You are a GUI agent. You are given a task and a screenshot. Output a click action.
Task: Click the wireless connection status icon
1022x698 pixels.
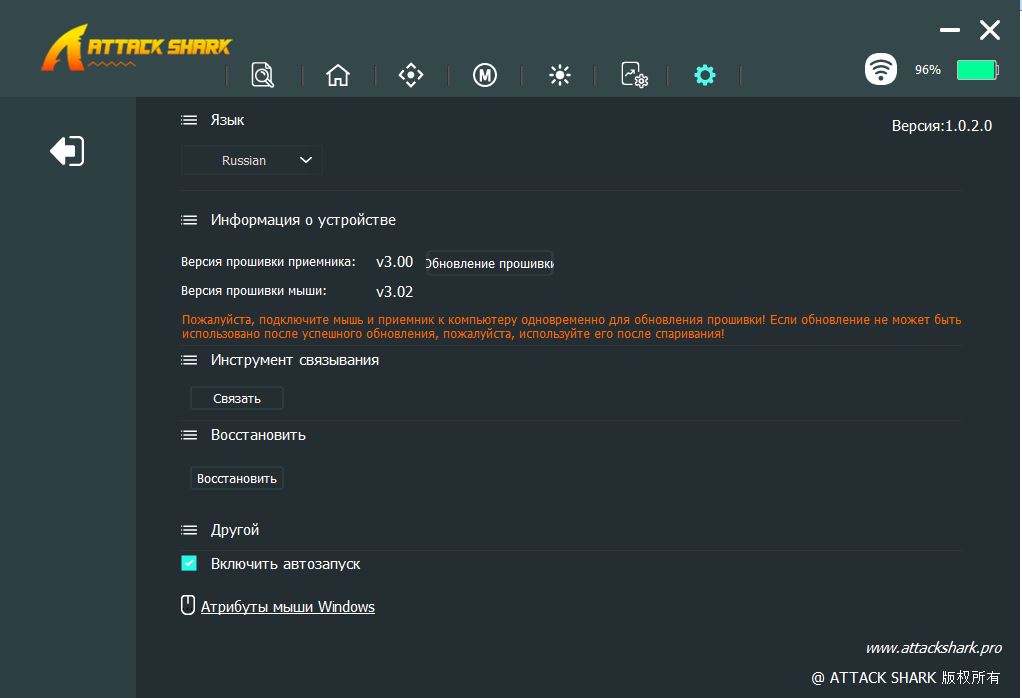[x=881, y=69]
